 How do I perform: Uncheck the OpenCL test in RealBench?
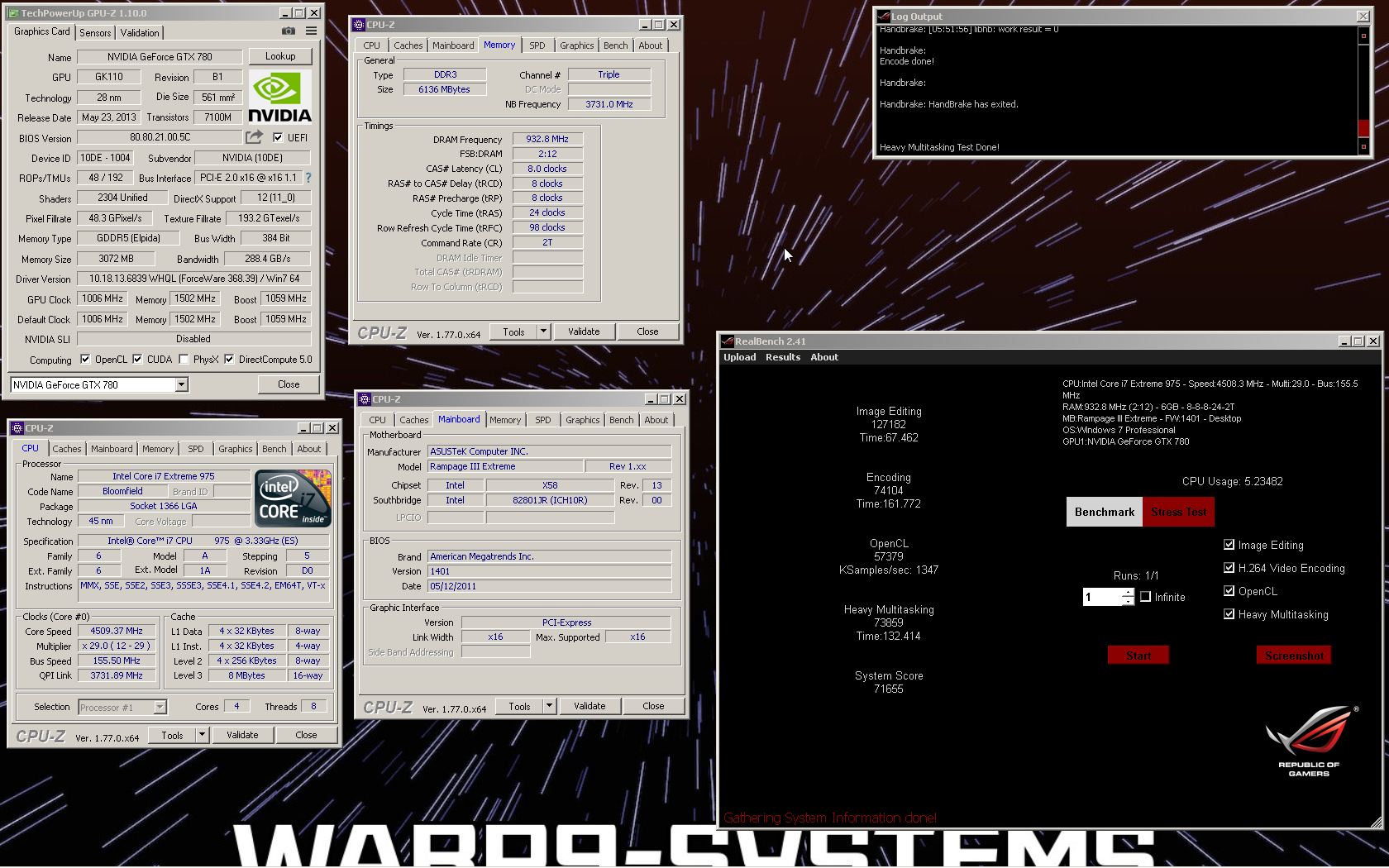pos(1229,591)
